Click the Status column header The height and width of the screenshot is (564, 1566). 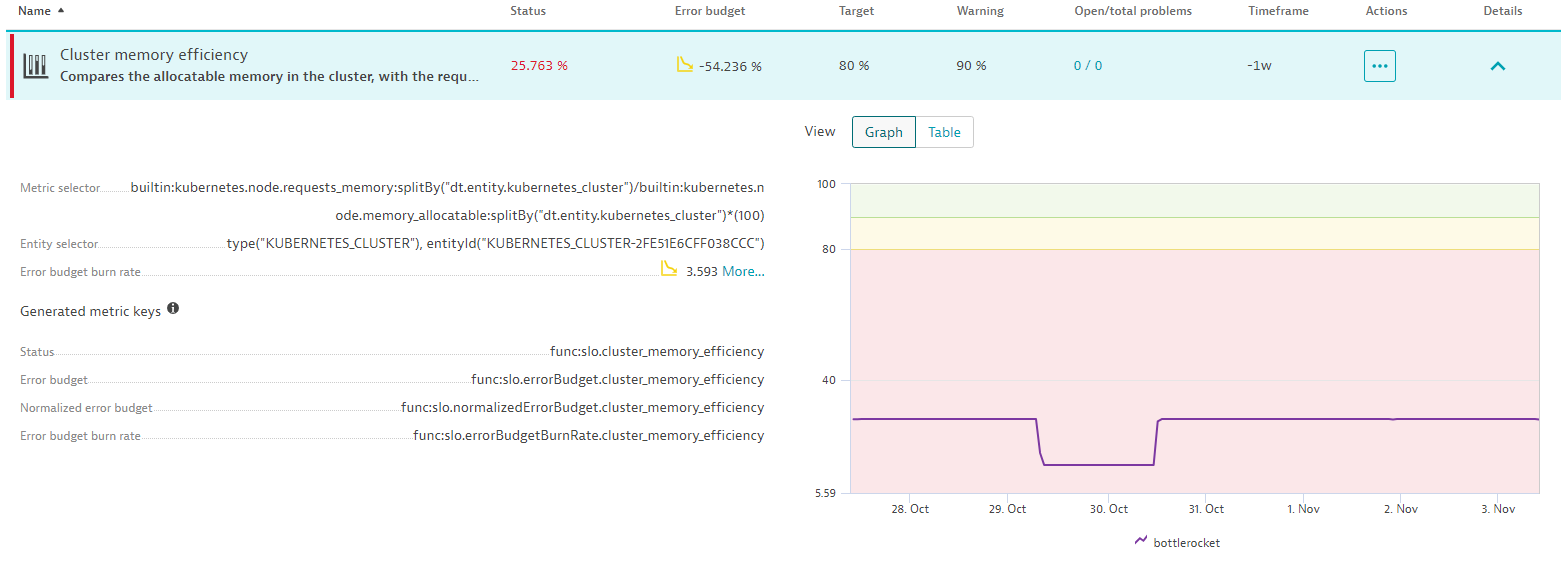pyautogui.click(x=528, y=11)
